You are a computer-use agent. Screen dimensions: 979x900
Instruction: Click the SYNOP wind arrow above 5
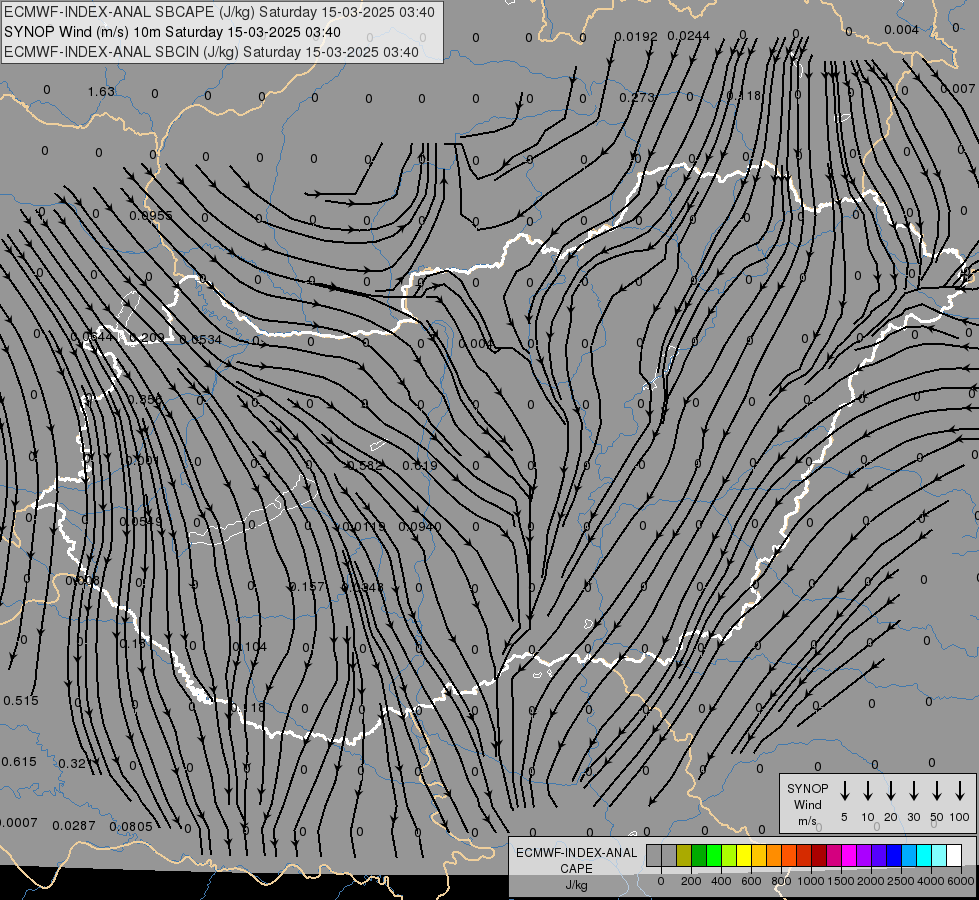[x=844, y=791]
